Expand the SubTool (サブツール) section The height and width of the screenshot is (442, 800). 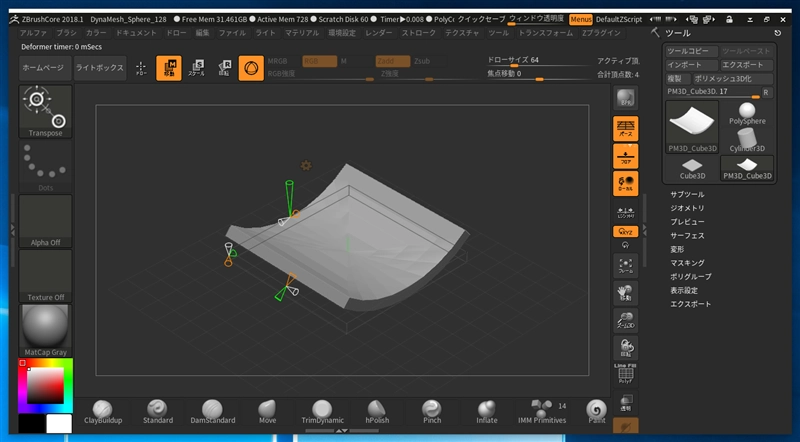(687, 194)
